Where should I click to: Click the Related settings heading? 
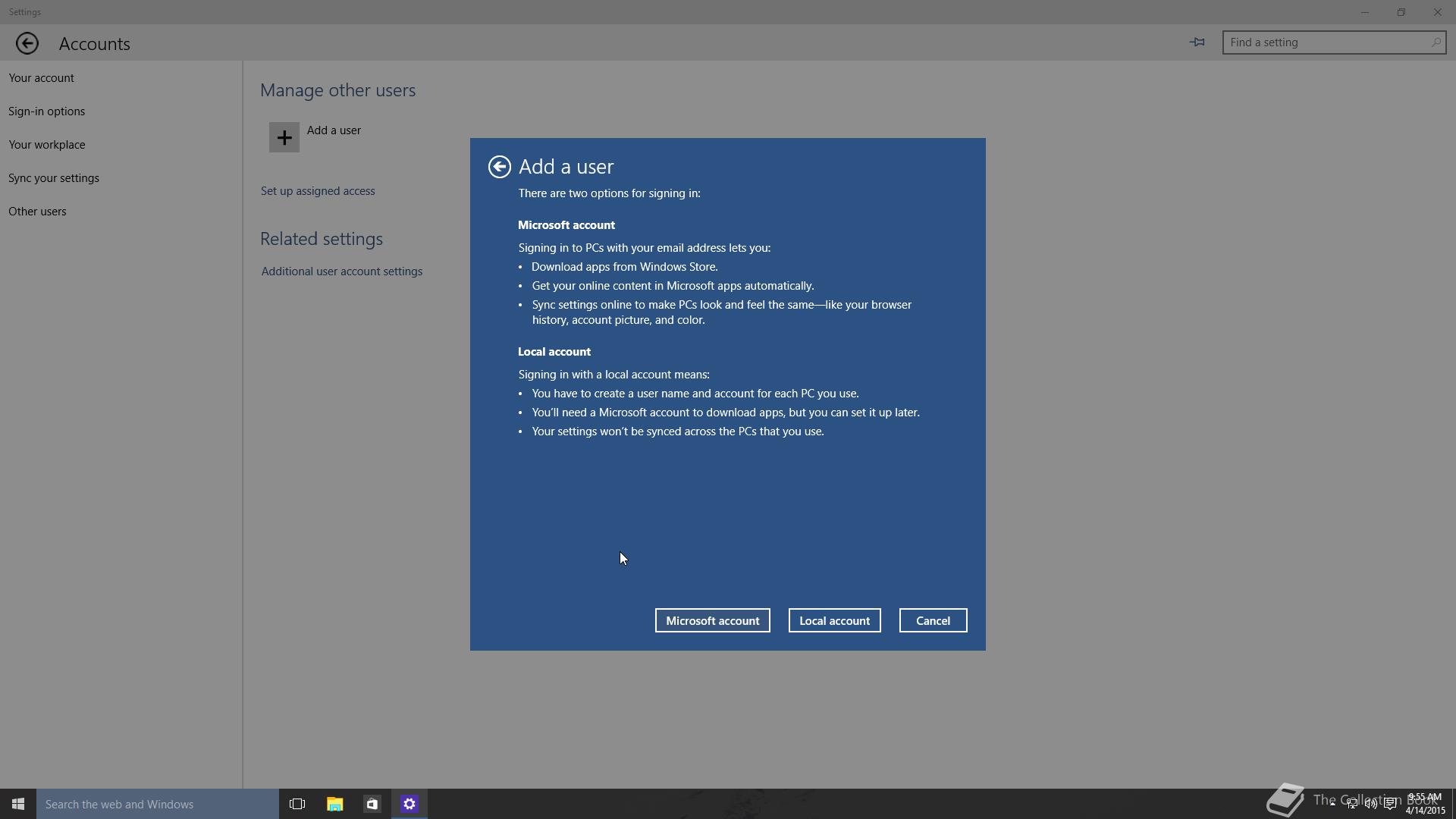[322, 239]
